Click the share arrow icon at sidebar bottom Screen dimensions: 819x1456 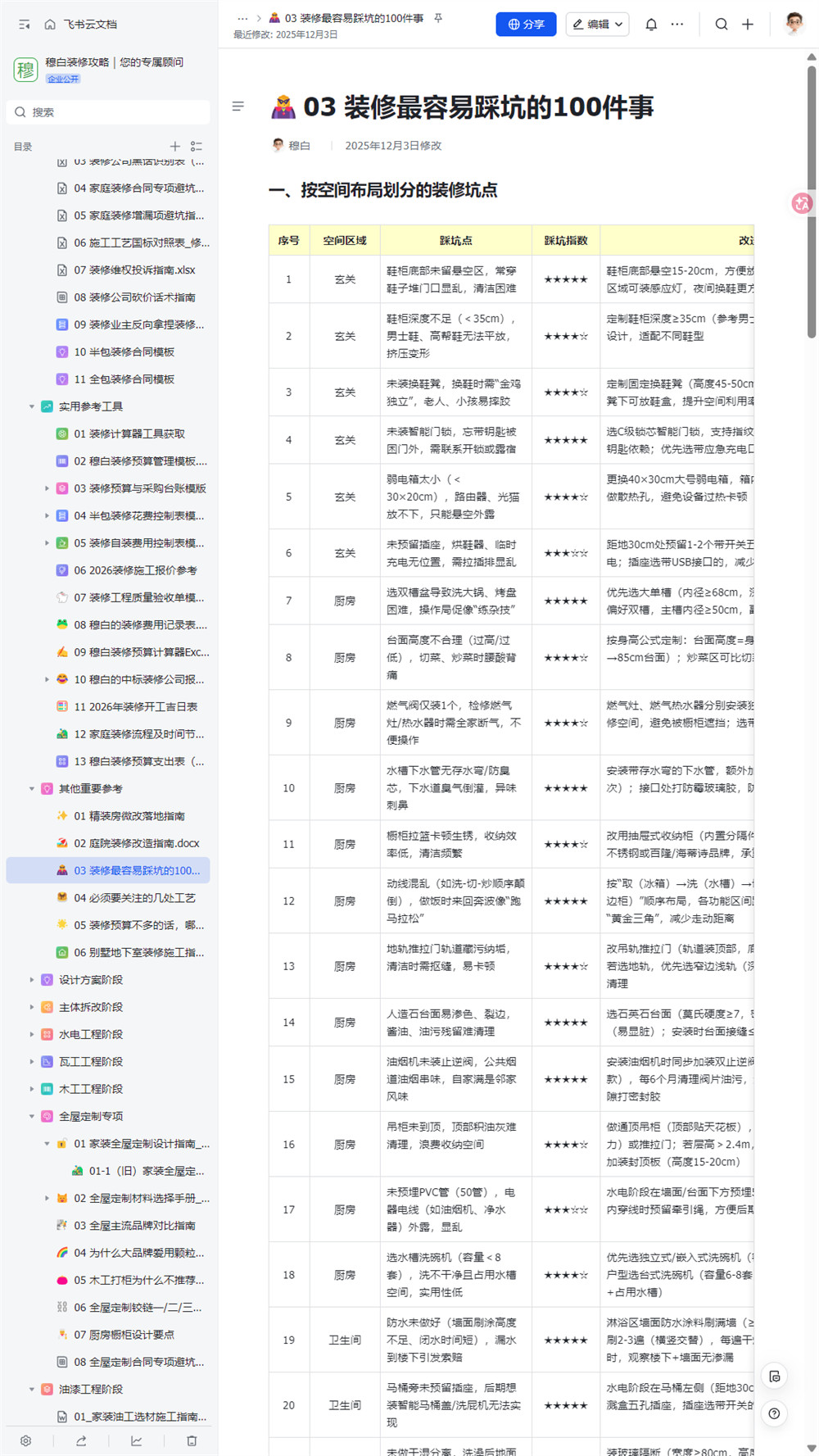[x=81, y=1440]
